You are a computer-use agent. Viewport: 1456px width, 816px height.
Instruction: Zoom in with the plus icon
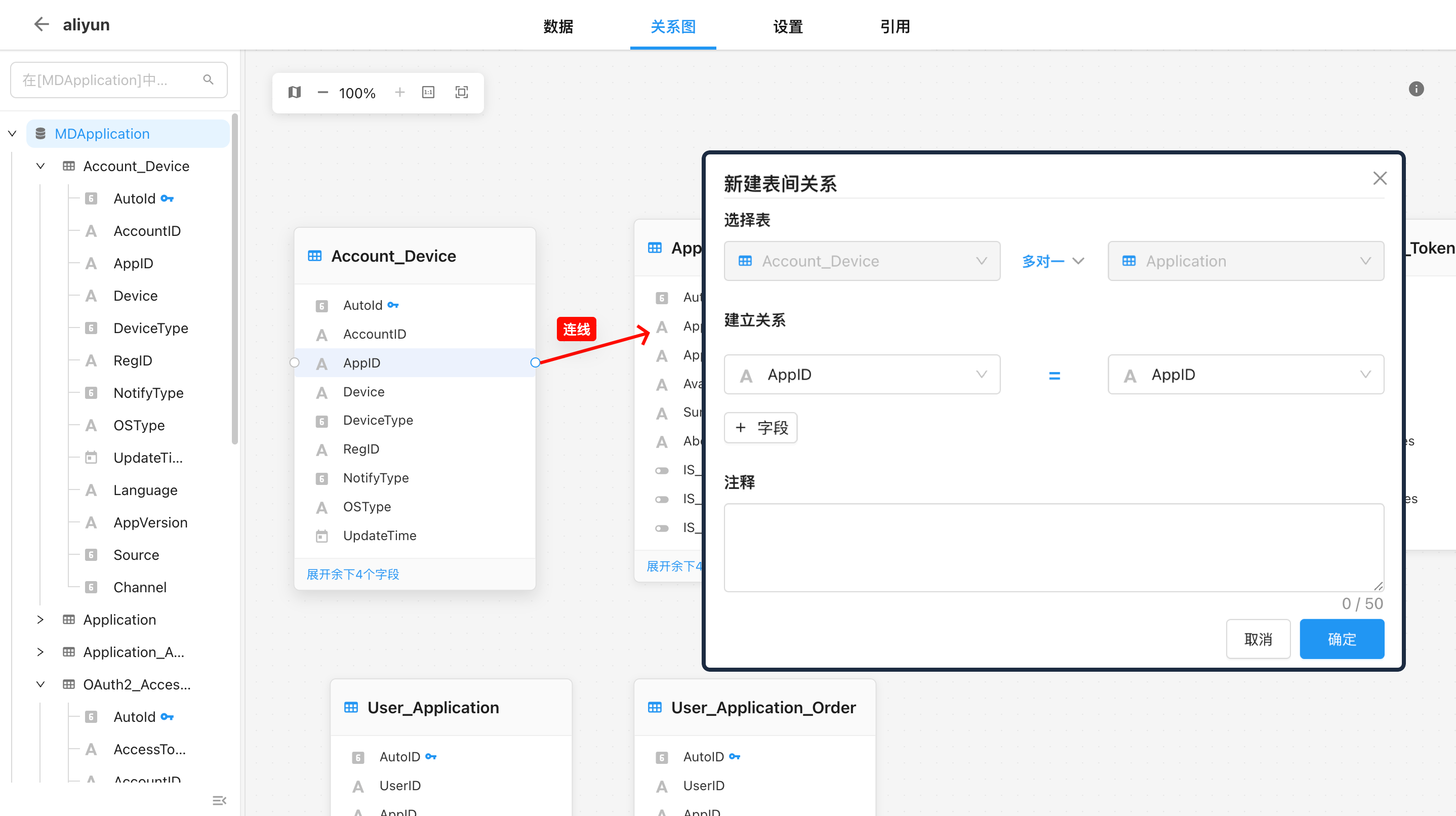[399, 92]
